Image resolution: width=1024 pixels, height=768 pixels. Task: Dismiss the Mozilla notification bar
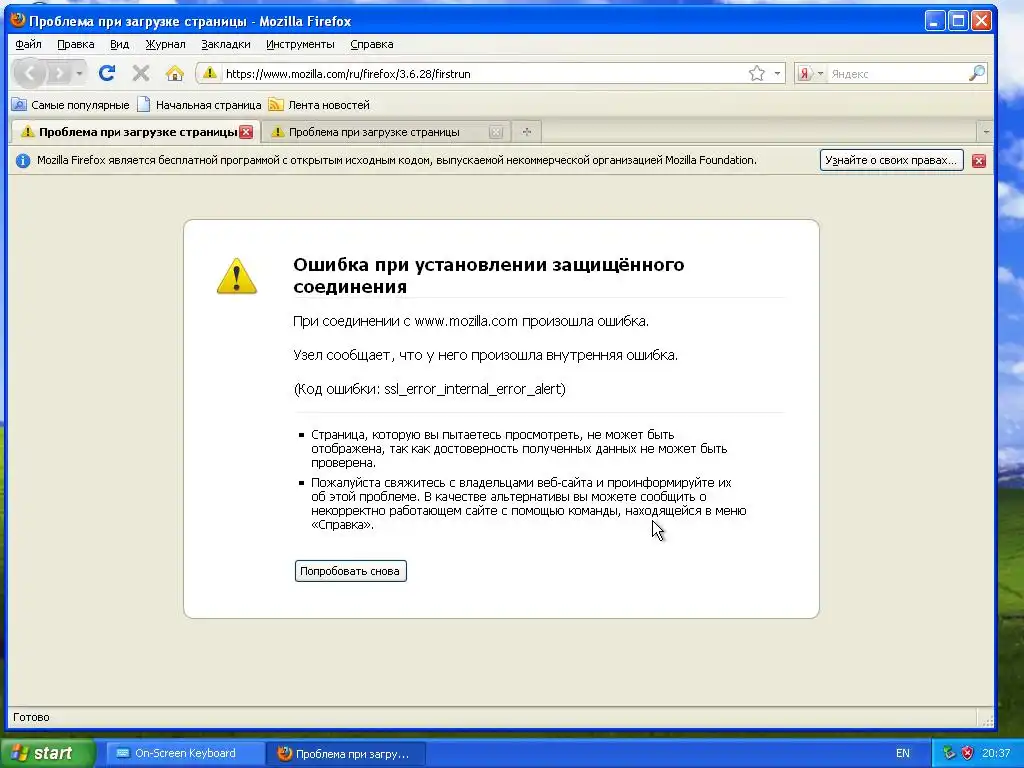coord(979,161)
